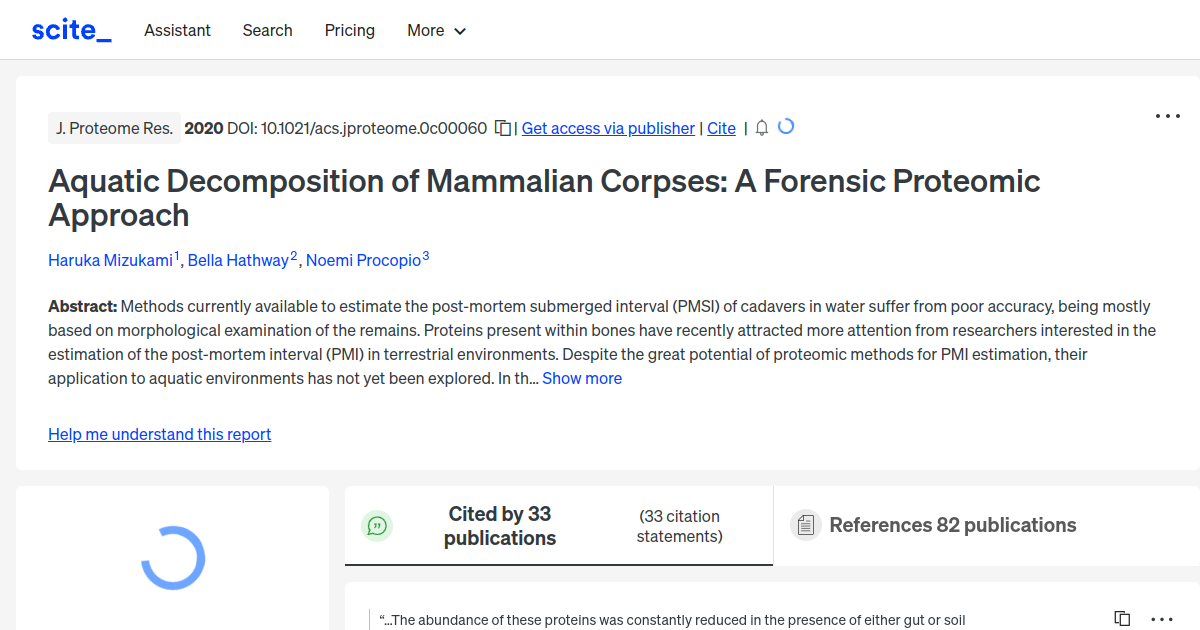
Task: Refresh citation data with the circular arrow icon
Action: (786, 127)
